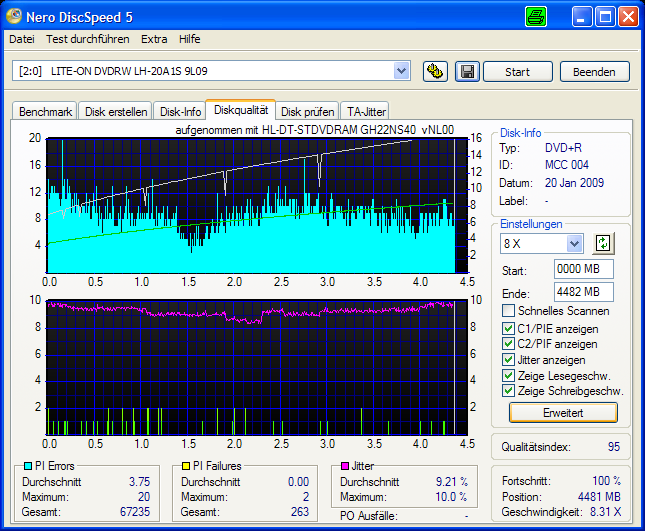Toggle Schnelles Scannen checkbox

pyautogui.click(x=508, y=311)
